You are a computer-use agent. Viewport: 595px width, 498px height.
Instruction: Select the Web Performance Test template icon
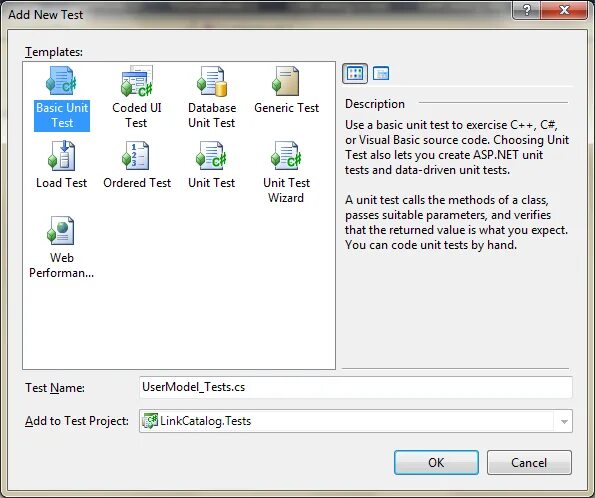(x=61, y=230)
